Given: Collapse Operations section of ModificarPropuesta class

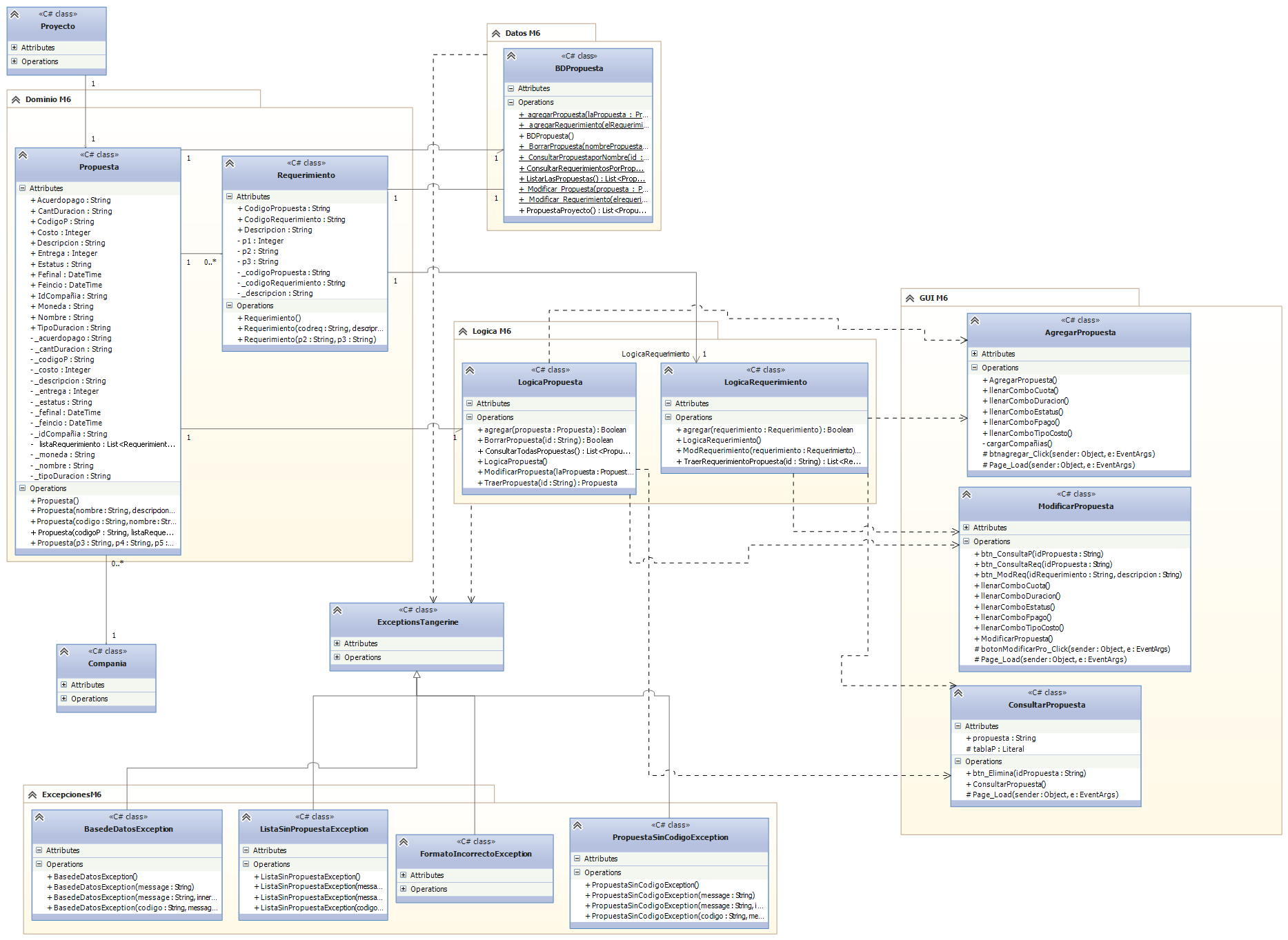Looking at the screenshot, I should click(966, 541).
